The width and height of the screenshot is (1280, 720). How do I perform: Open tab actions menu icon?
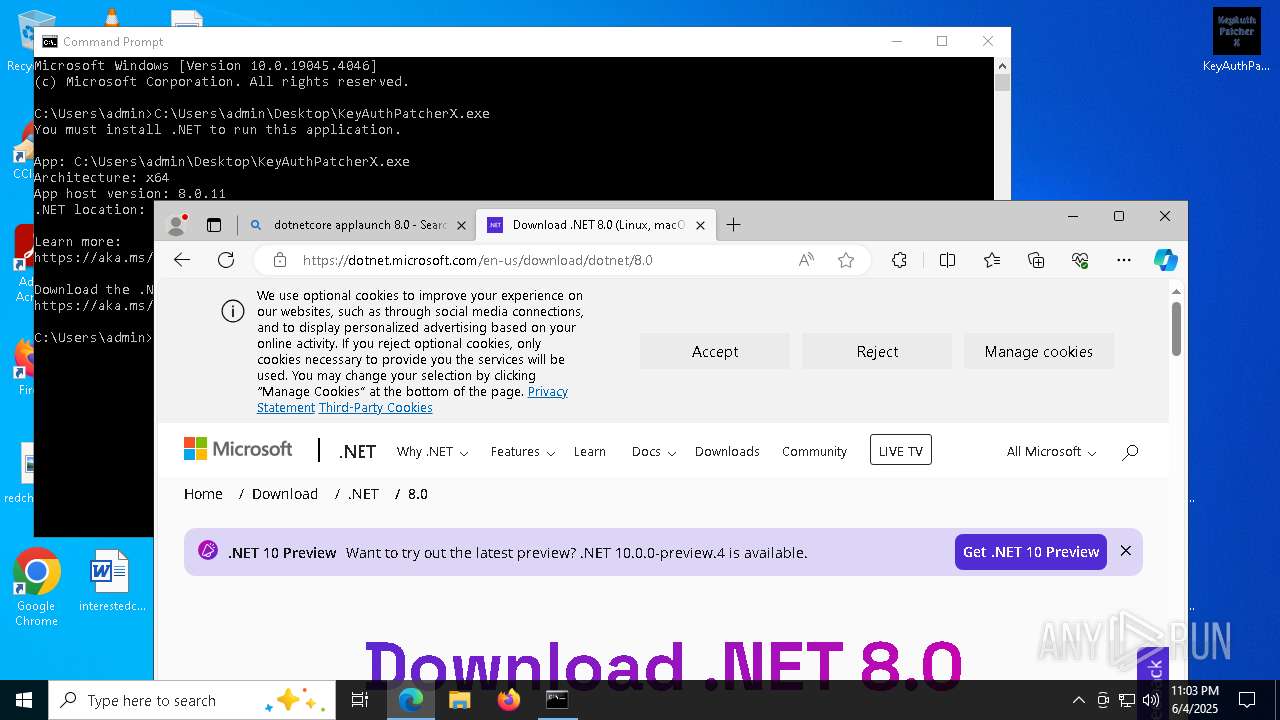[214, 225]
